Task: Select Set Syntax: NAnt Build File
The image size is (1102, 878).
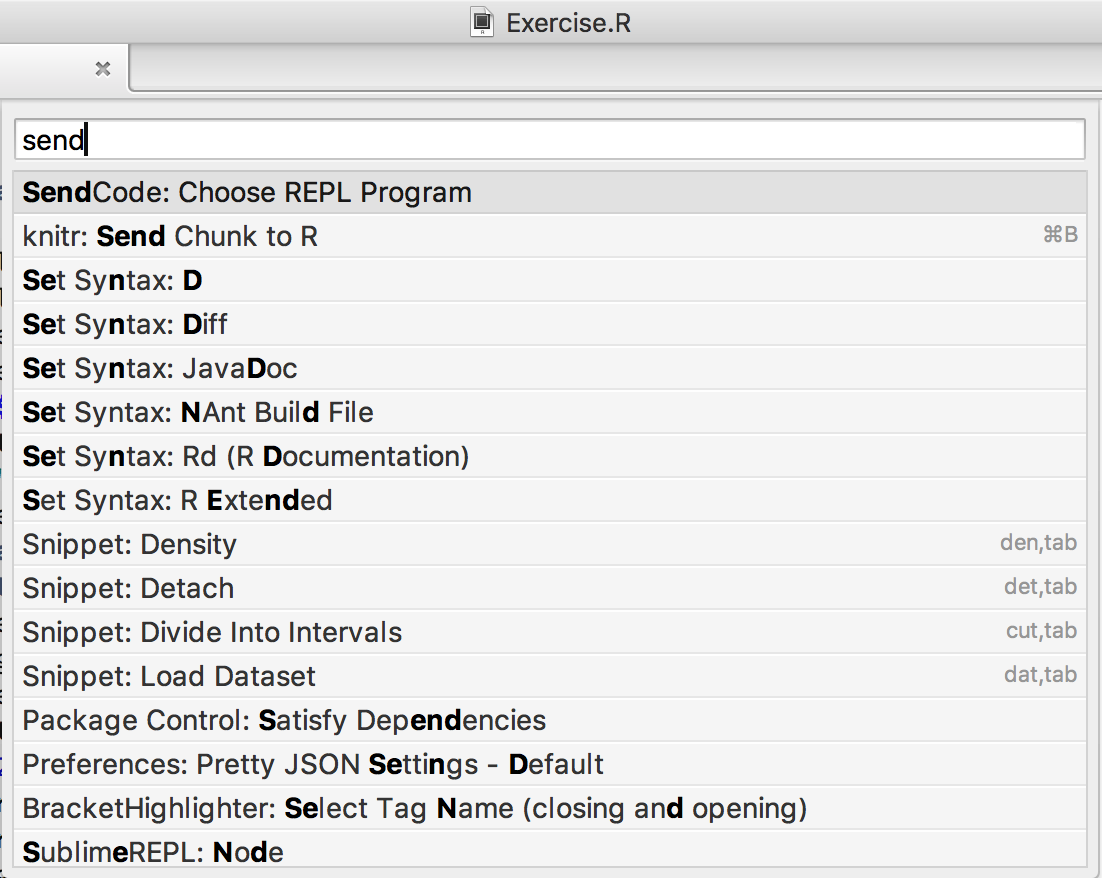Action: coord(550,412)
